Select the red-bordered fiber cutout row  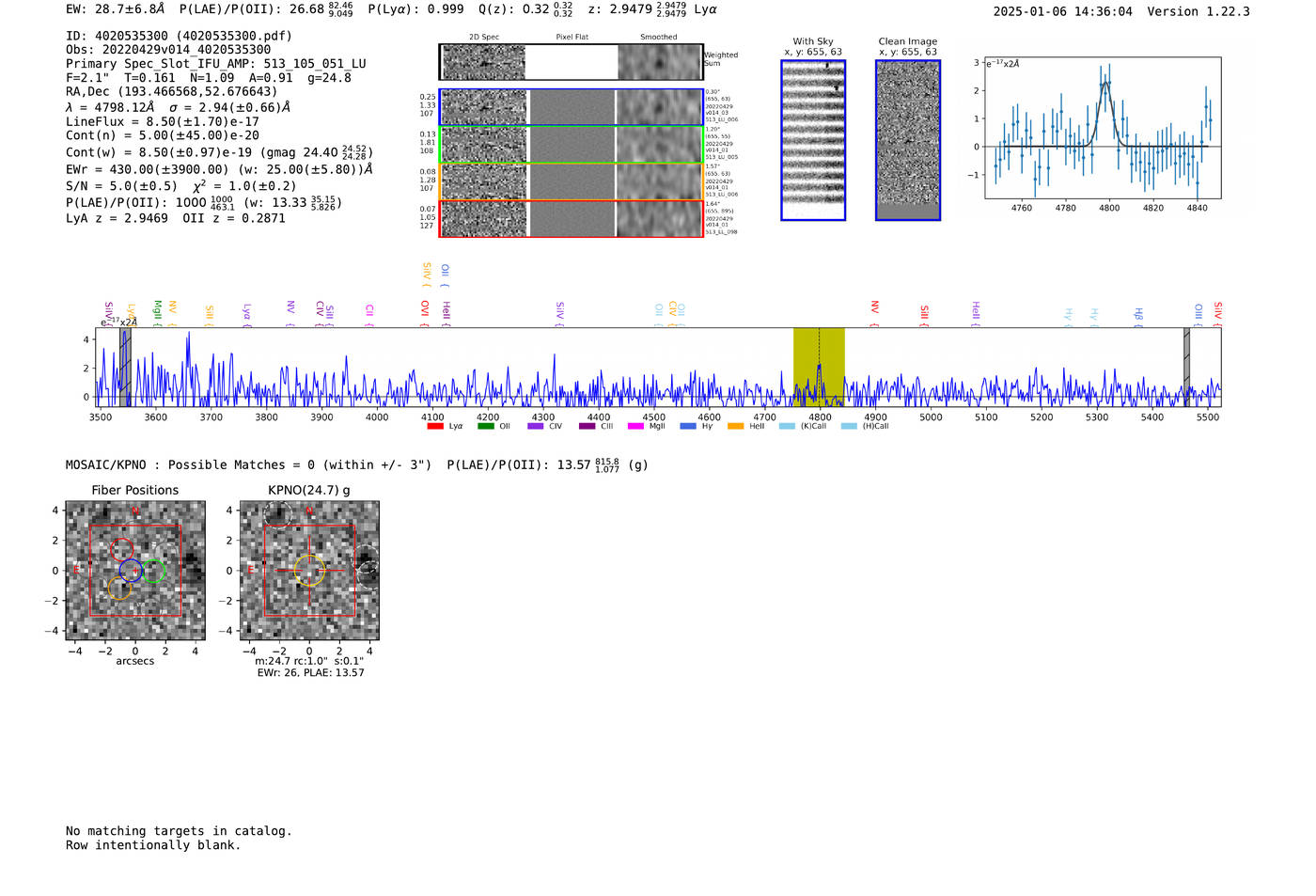pyautogui.click(x=572, y=218)
